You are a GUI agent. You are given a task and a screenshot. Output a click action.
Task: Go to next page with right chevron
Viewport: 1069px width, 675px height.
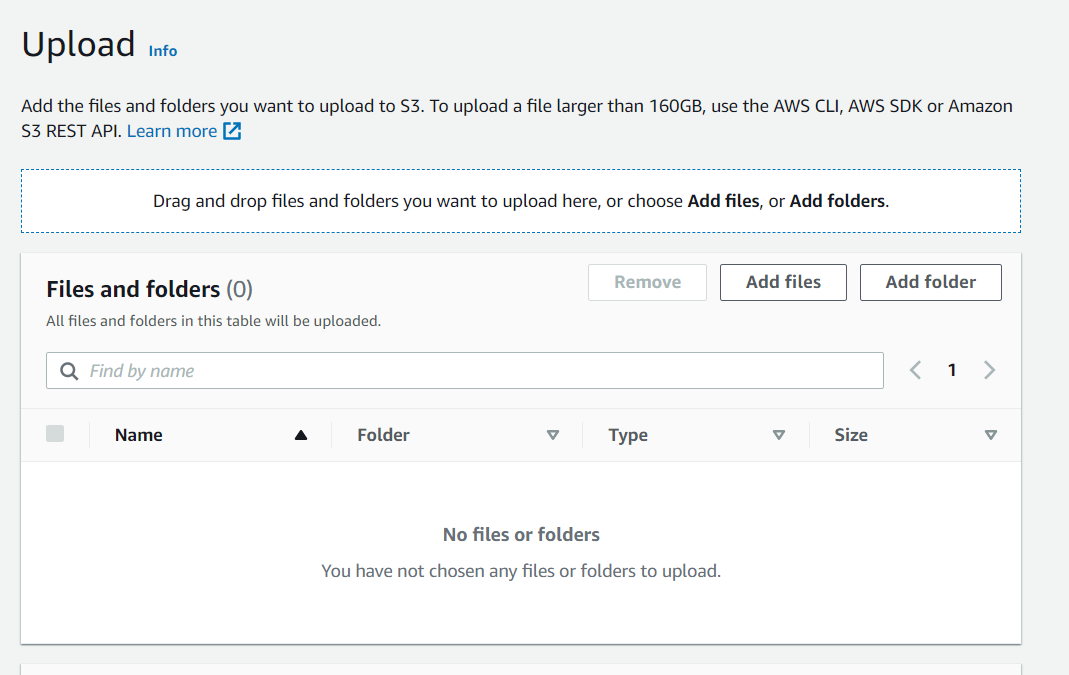pos(989,370)
